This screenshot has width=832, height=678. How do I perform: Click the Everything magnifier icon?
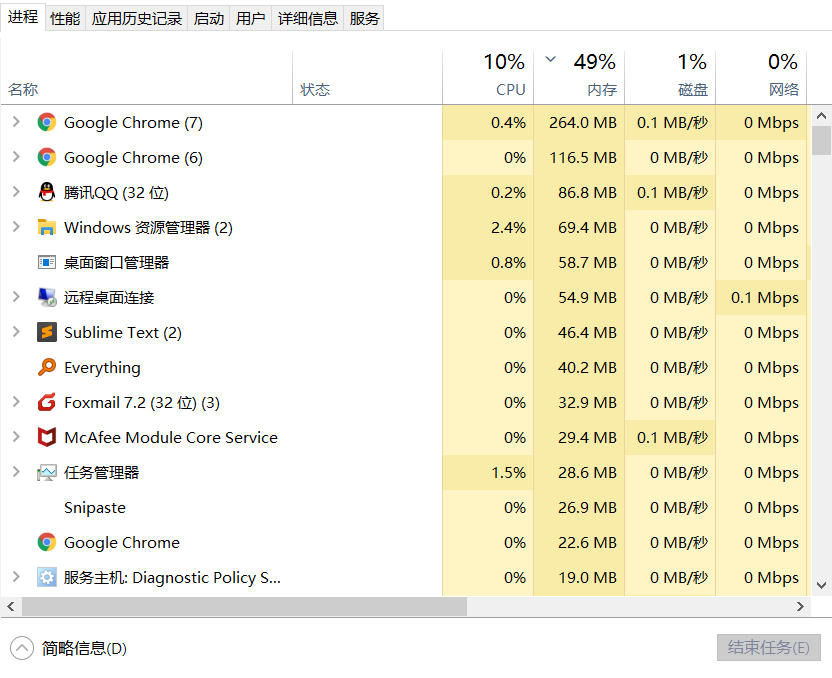click(47, 367)
